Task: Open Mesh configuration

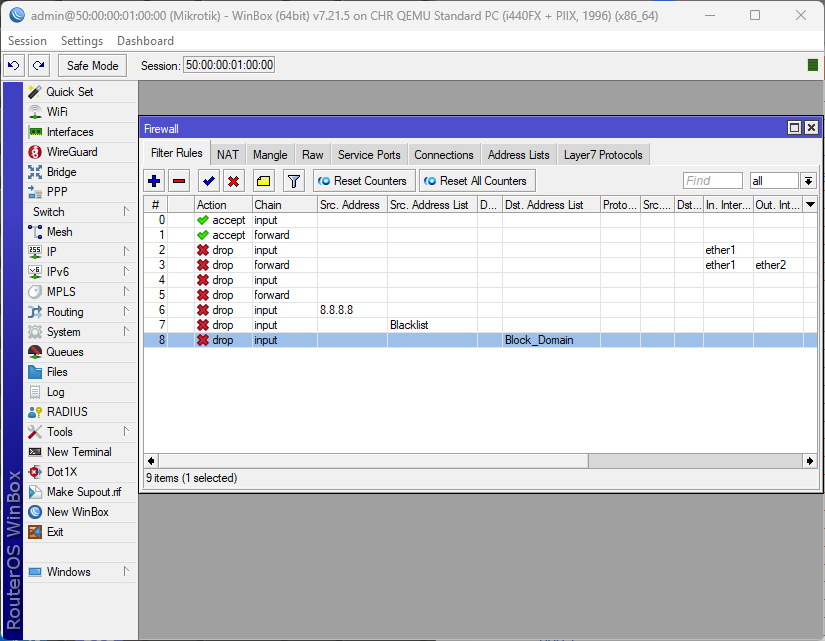Action: pyautogui.click(x=80, y=232)
